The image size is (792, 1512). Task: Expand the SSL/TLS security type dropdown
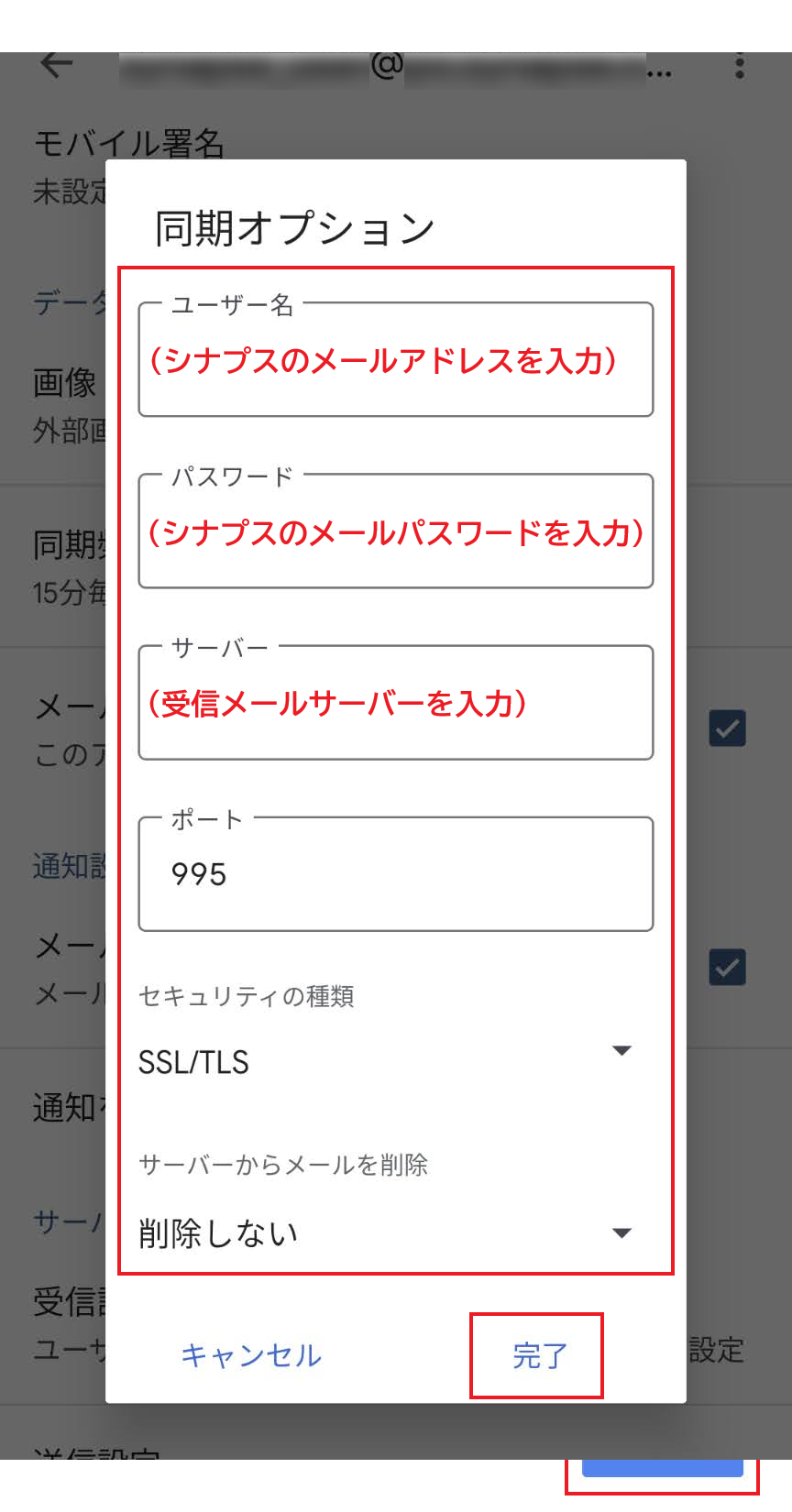tap(621, 1050)
